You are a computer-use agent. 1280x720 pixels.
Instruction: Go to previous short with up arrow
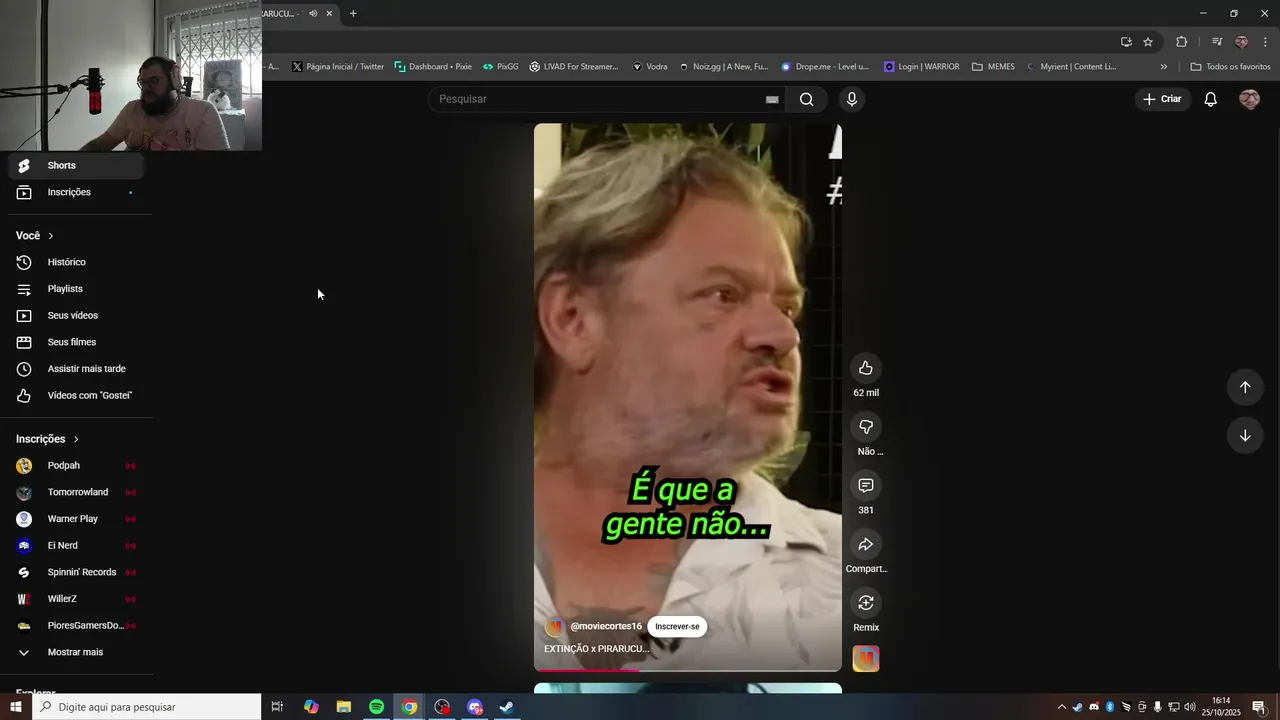pyautogui.click(x=1245, y=387)
